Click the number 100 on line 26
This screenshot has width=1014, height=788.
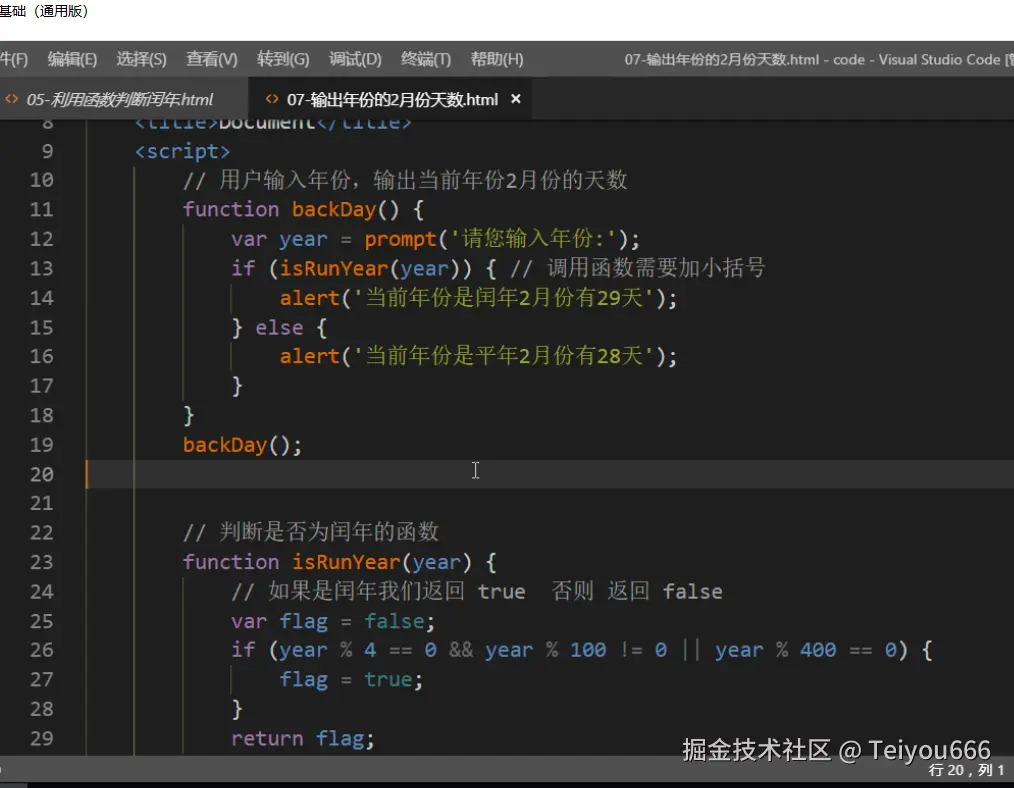pos(588,650)
